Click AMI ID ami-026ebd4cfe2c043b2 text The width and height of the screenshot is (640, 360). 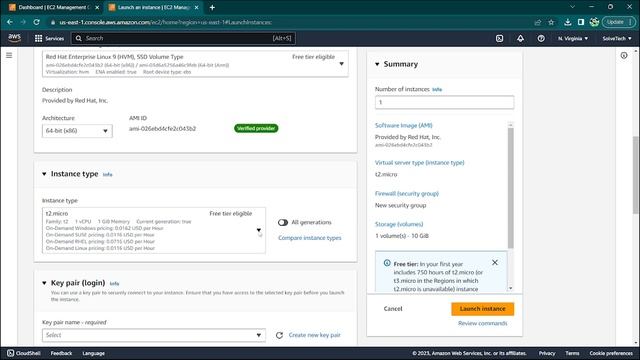[x=162, y=129]
